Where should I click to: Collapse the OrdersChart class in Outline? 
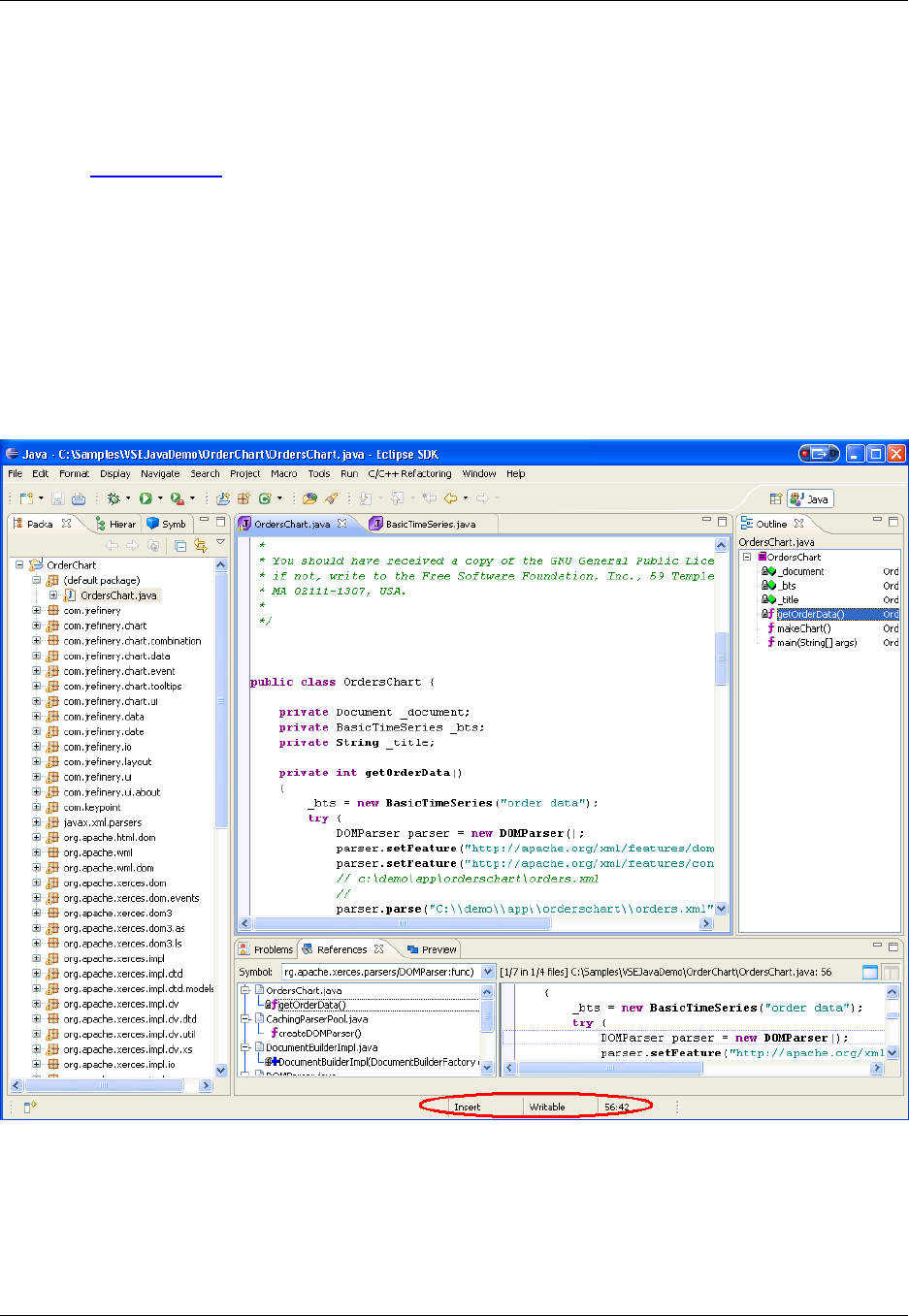(747, 557)
